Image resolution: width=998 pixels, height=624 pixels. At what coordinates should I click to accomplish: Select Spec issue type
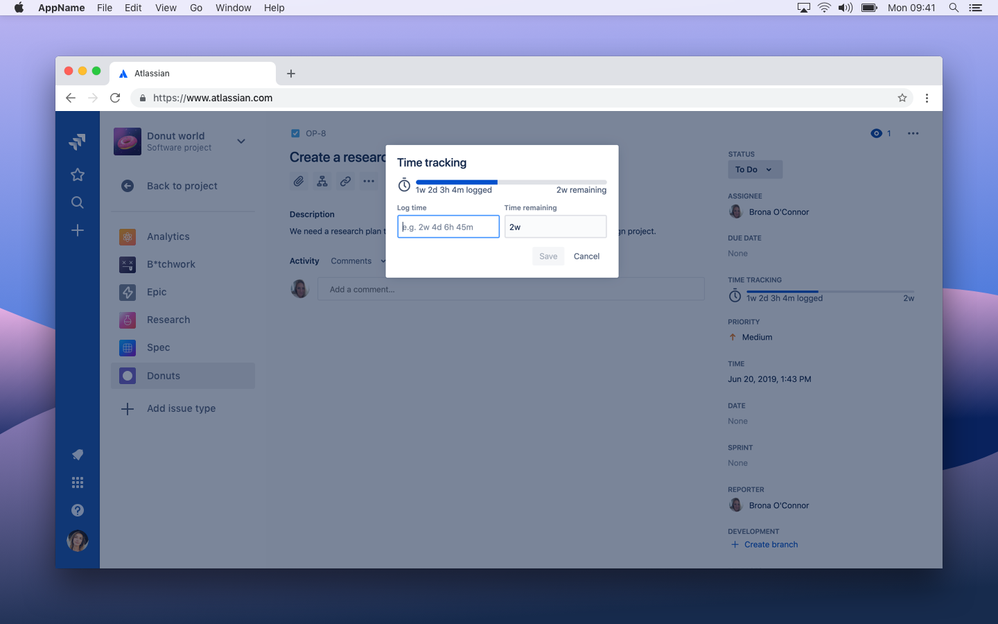(183, 348)
